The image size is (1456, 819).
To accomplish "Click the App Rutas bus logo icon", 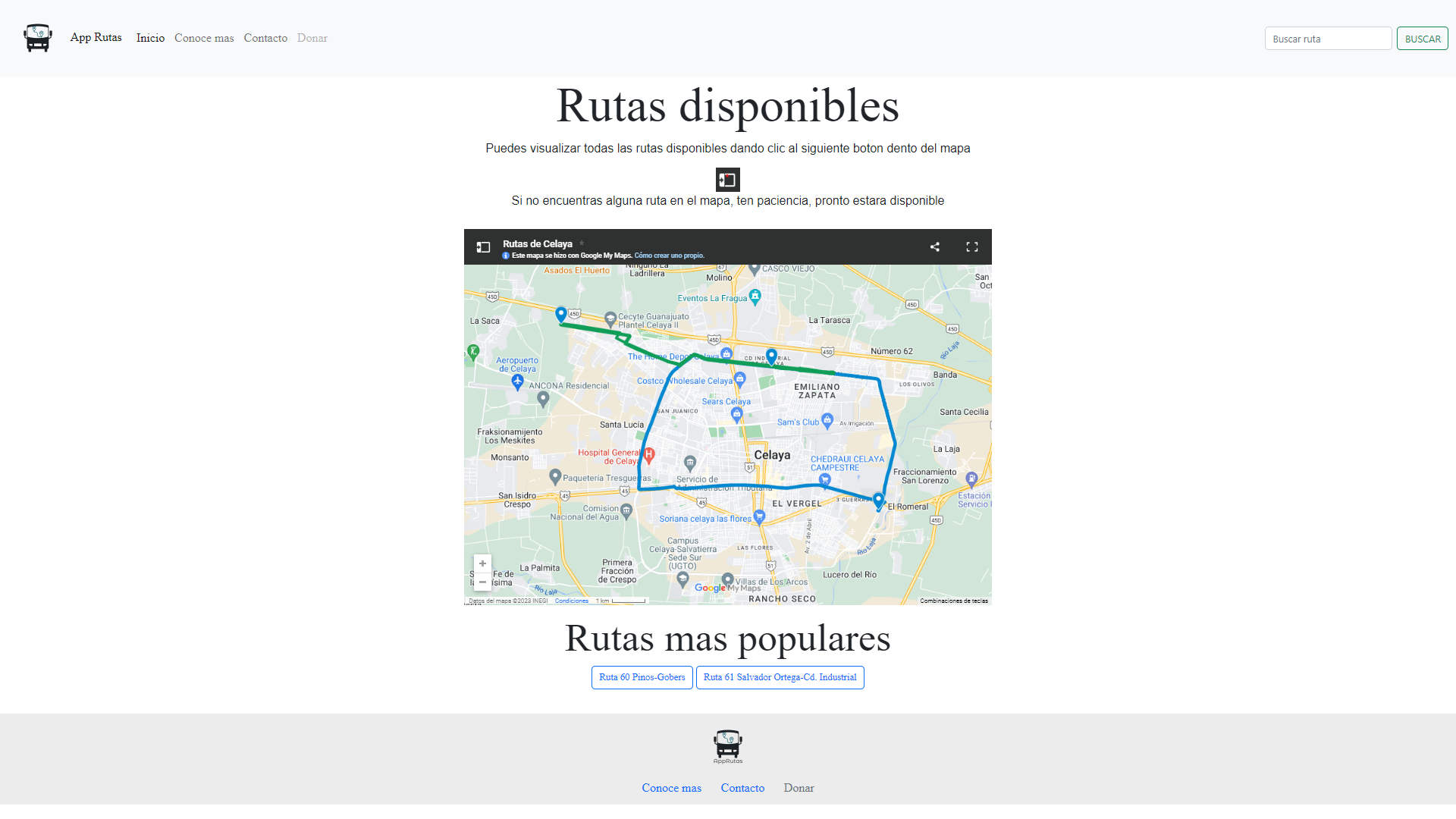I will pyautogui.click(x=37, y=37).
